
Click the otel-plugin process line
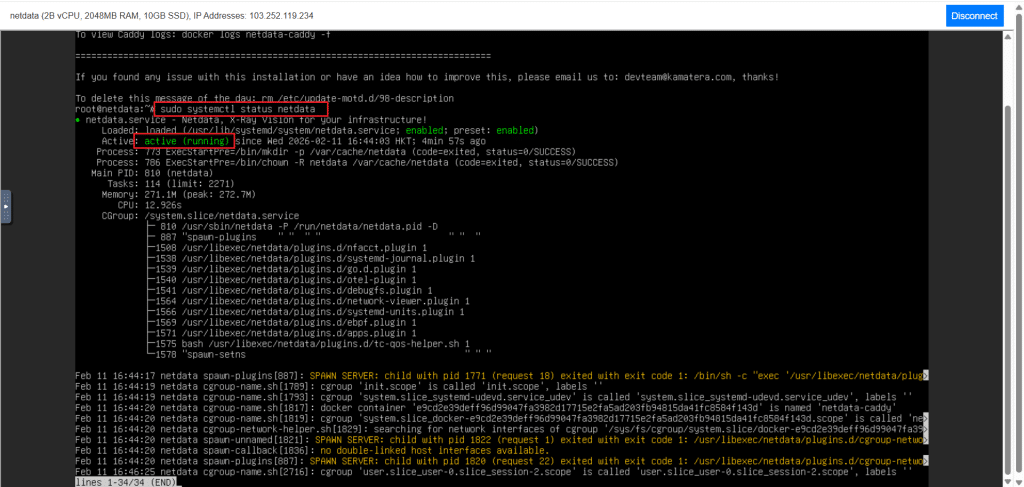[282, 279]
